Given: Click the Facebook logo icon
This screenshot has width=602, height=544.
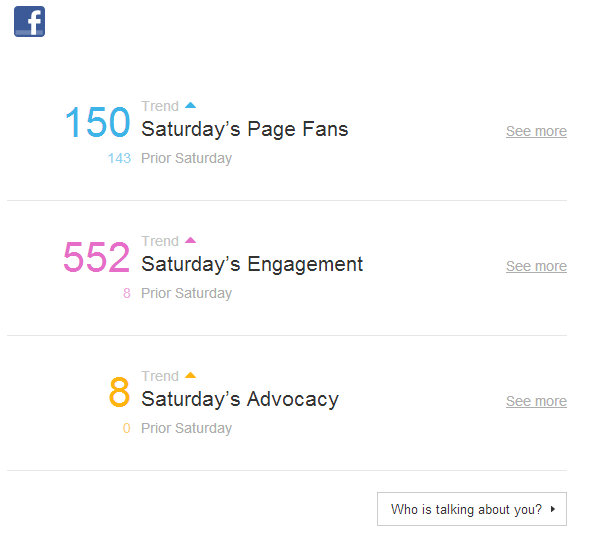Looking at the screenshot, I should click(30, 21).
